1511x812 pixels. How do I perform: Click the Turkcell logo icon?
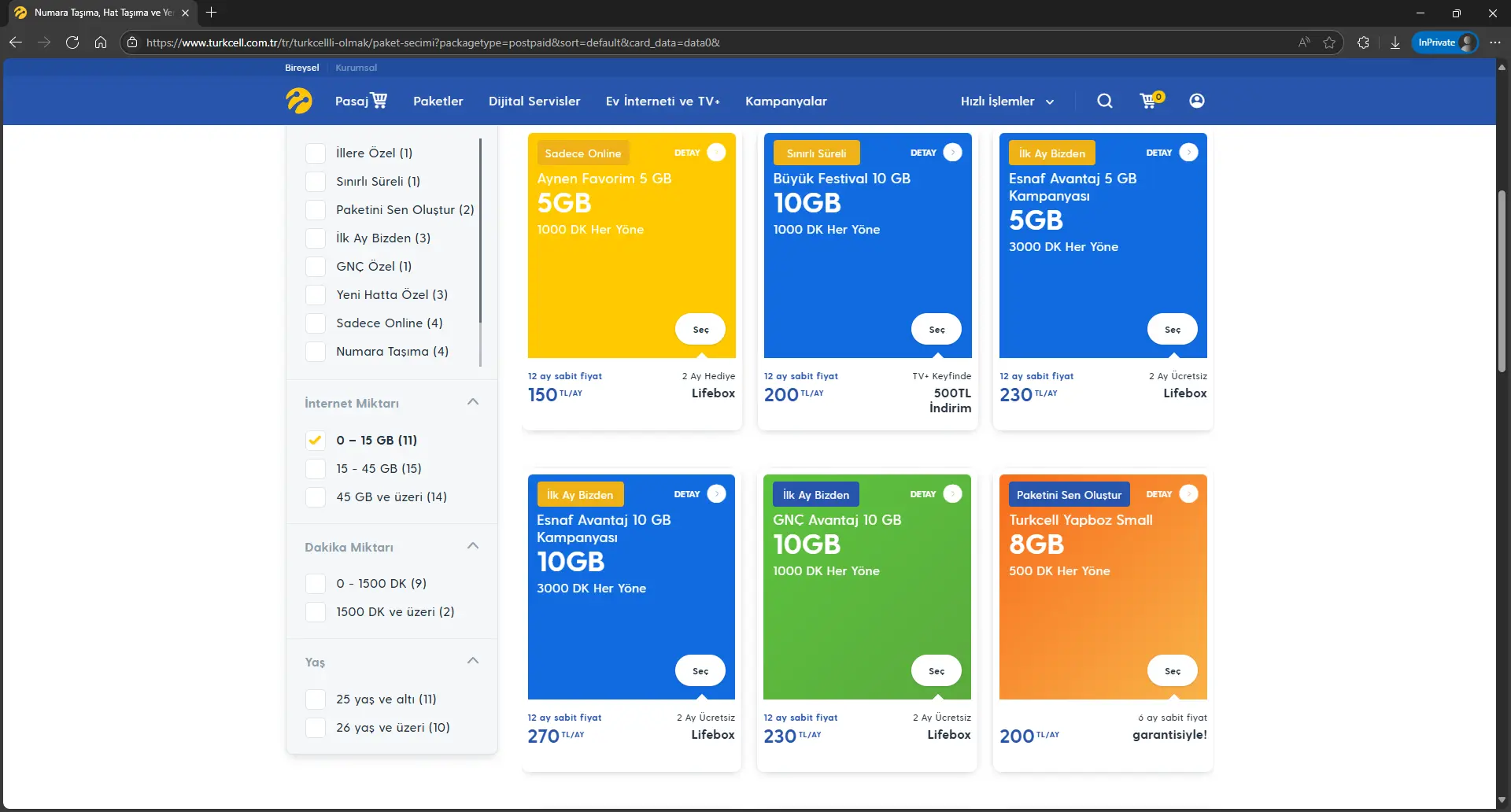299,101
